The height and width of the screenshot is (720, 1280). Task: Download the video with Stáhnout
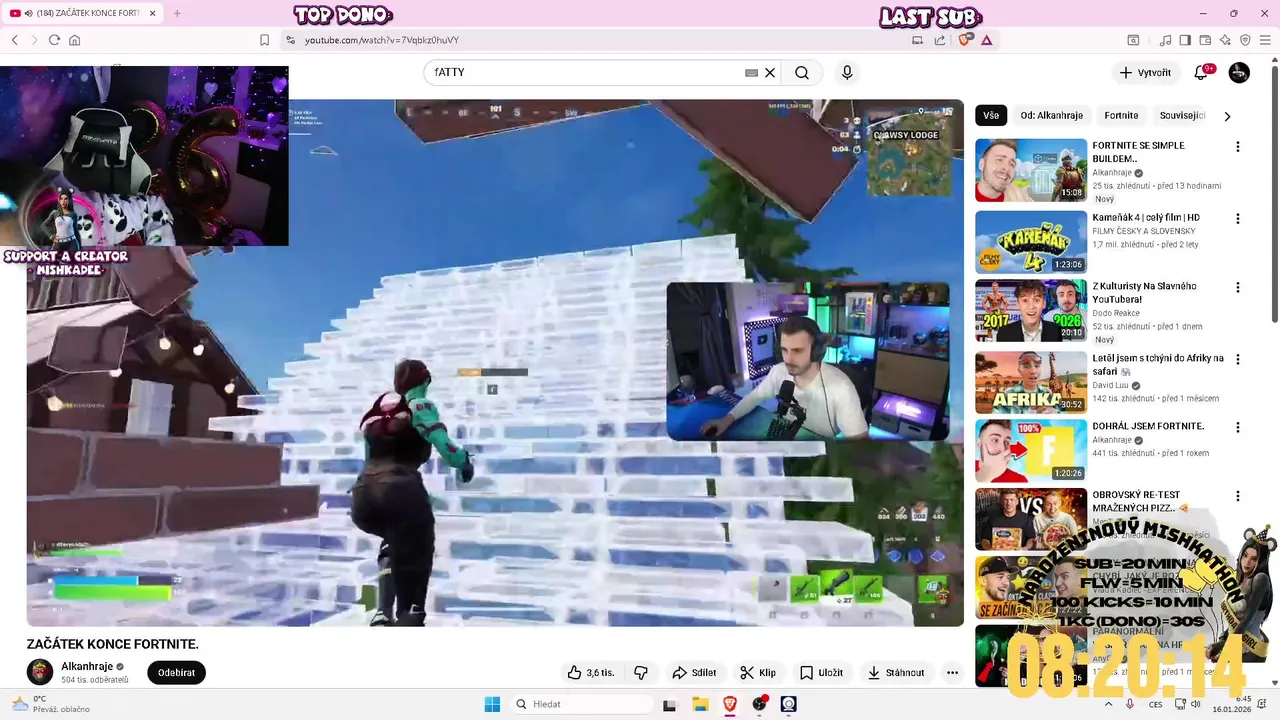[x=896, y=673]
